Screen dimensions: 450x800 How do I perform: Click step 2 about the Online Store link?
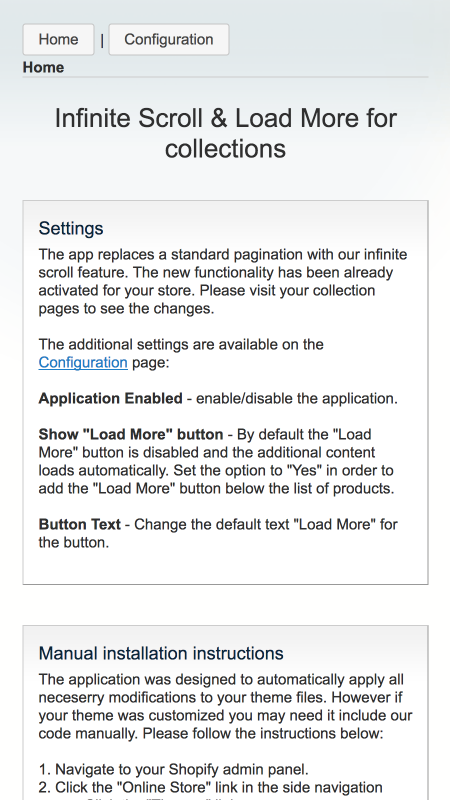211,787
